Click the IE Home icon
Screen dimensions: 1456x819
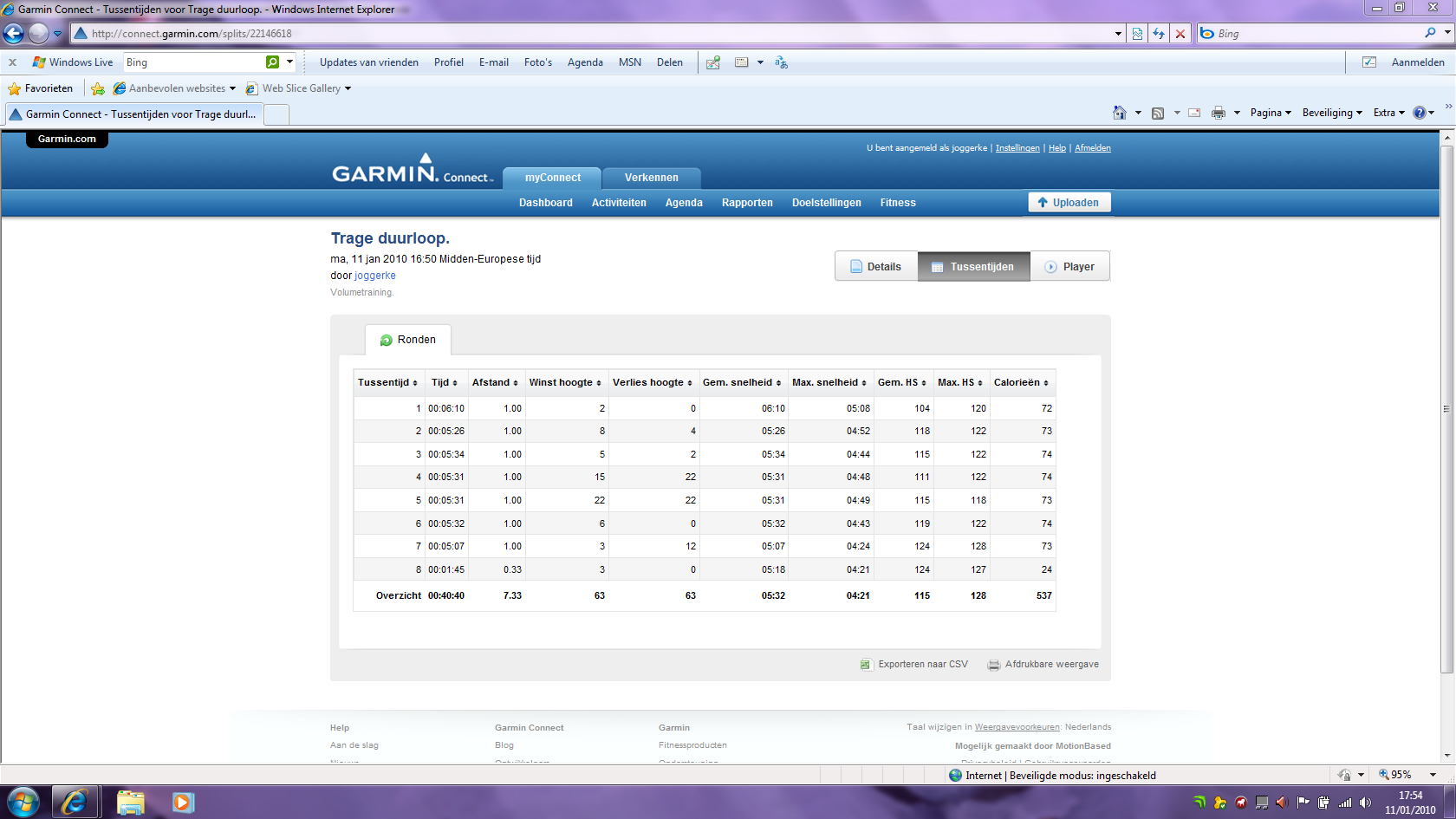1120,113
